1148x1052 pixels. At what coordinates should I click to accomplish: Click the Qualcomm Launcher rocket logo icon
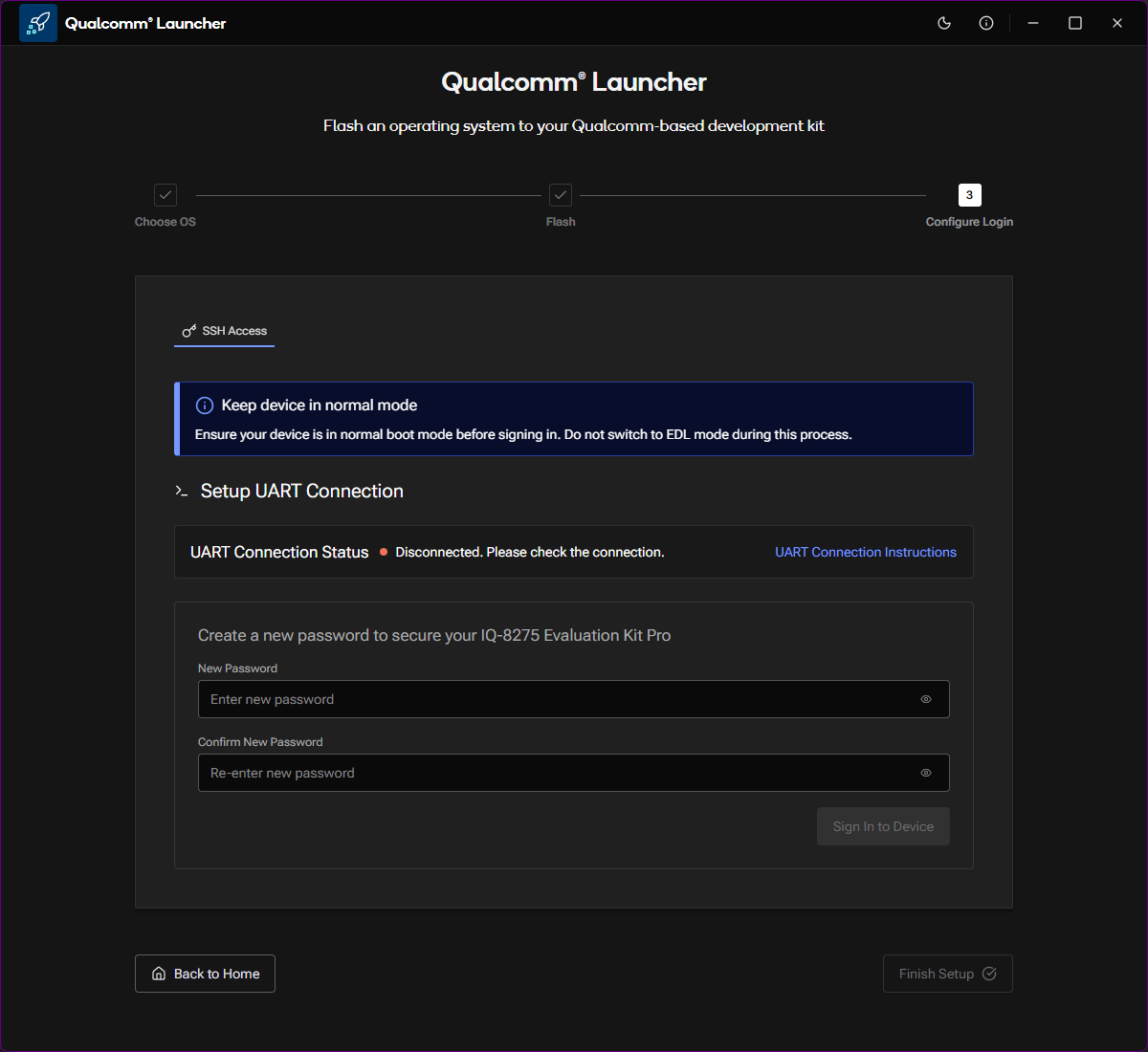(x=38, y=23)
